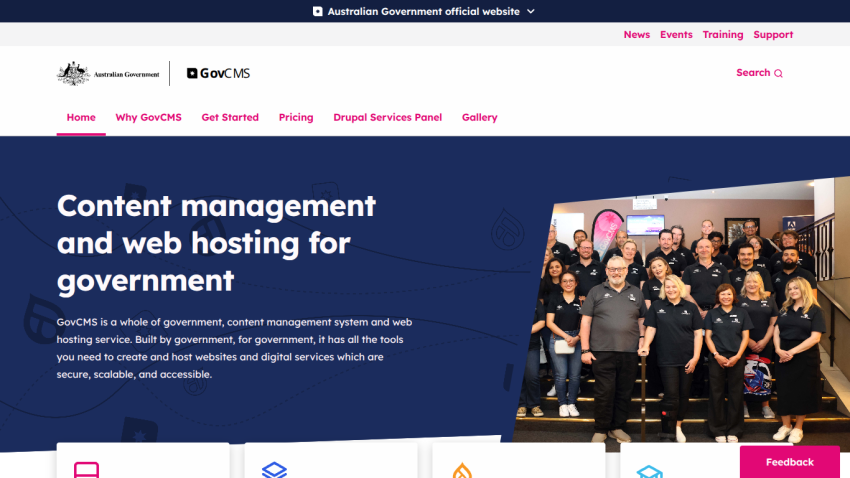Click the team group photo
This screenshot has width=850, height=478.
click(x=683, y=314)
